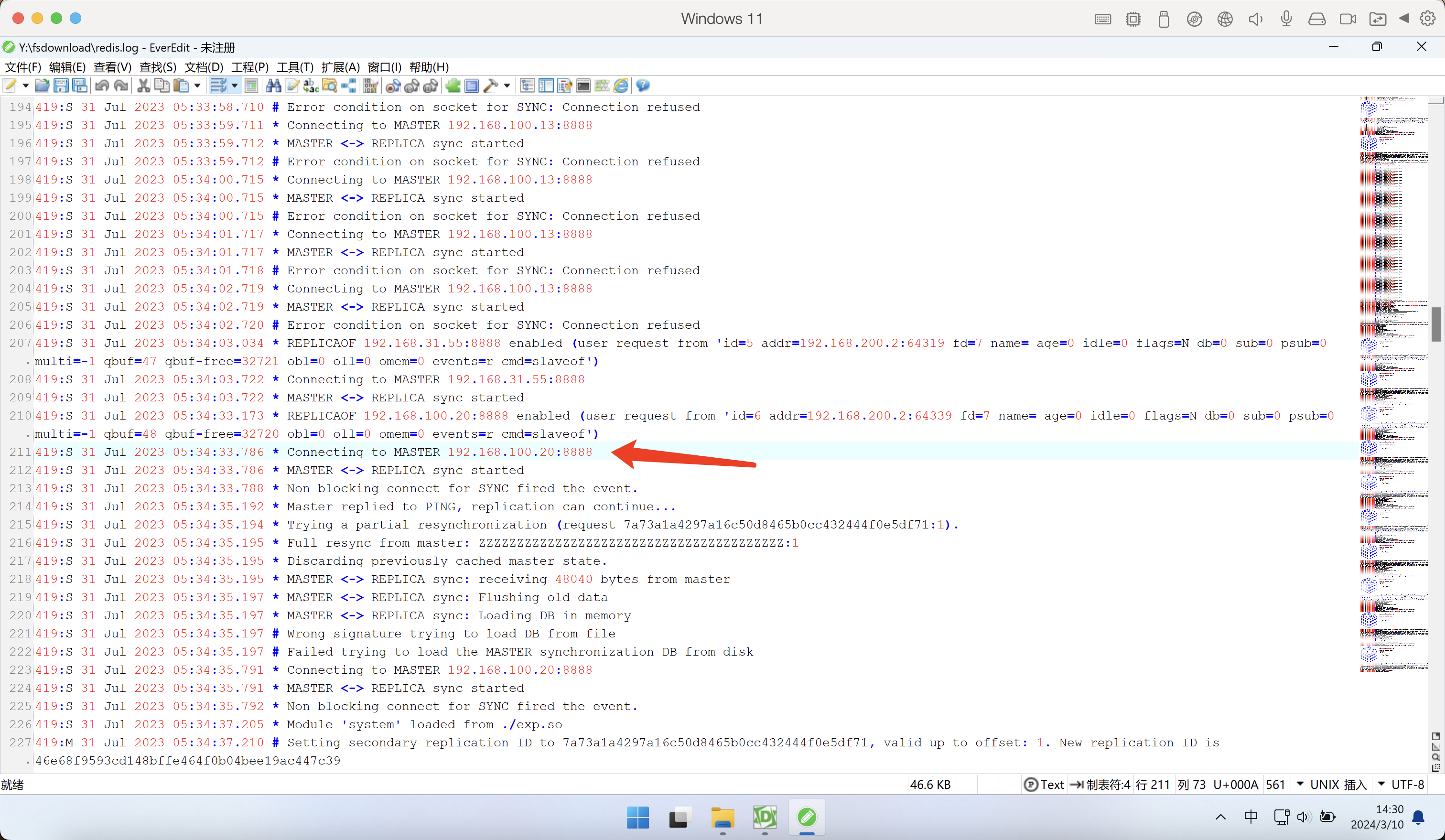Click the green grid toolbar icon
This screenshot has height=840, width=1445.
click(602, 86)
